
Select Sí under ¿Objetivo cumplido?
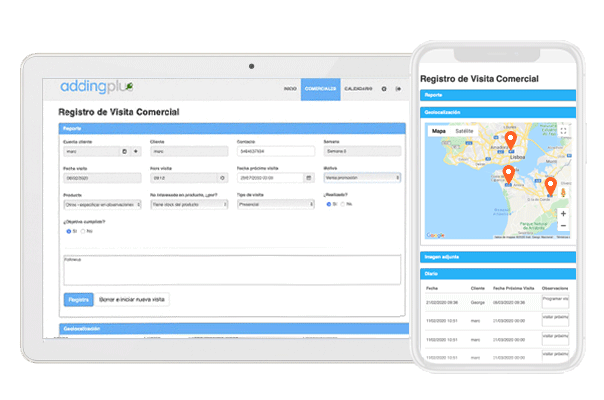pos(69,231)
